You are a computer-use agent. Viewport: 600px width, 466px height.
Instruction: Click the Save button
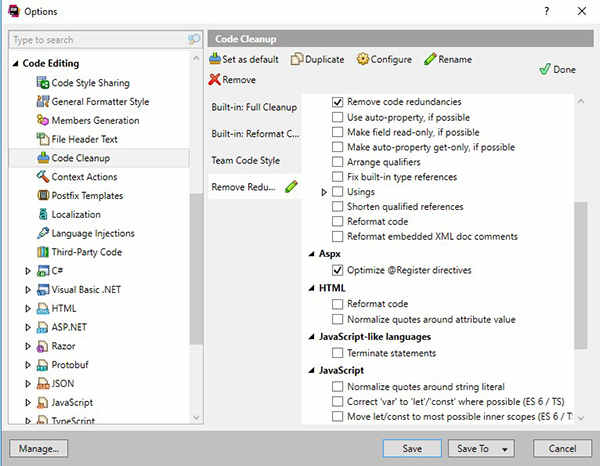[412, 448]
